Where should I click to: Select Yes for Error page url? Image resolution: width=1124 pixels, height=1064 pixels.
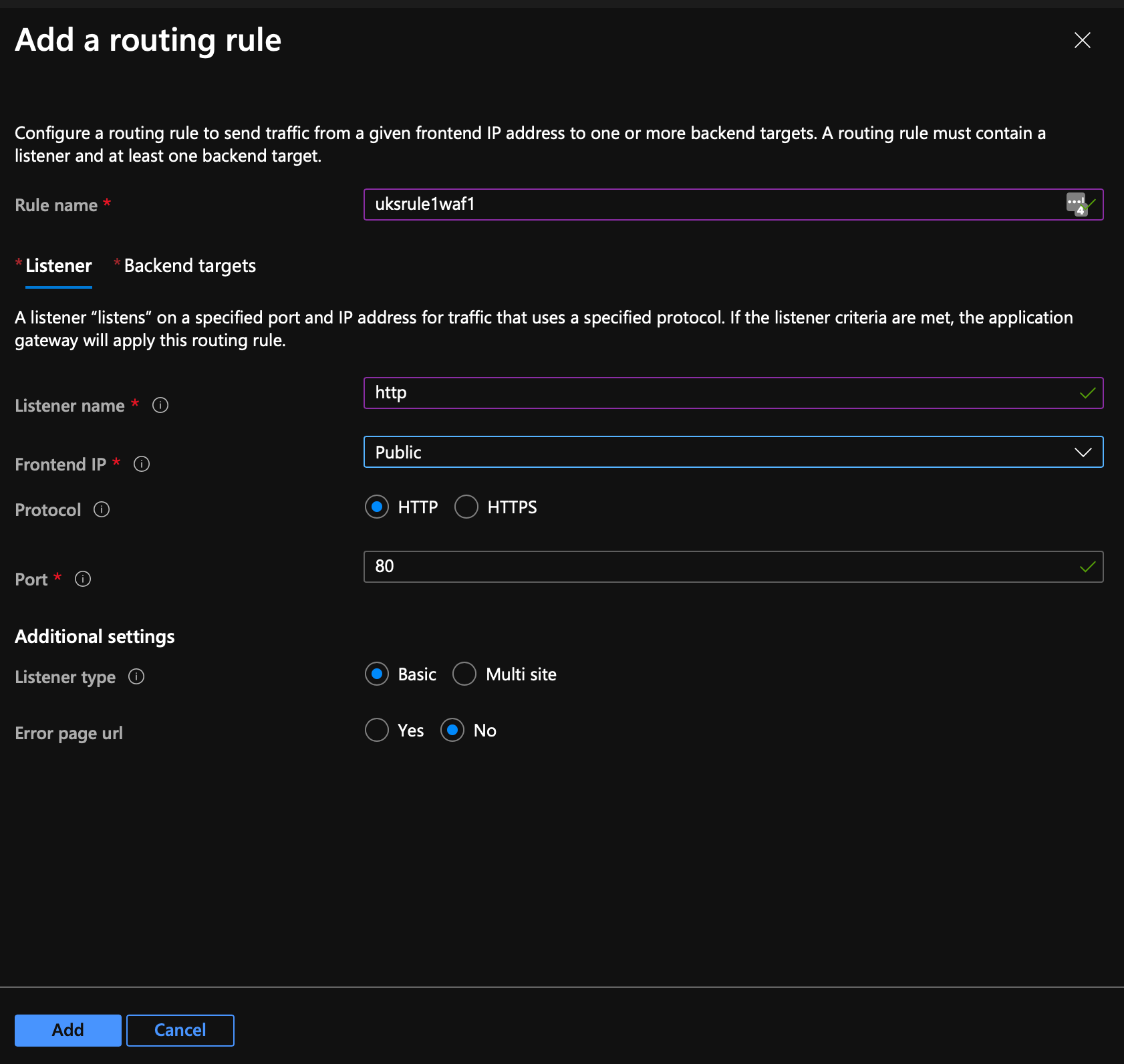377,730
